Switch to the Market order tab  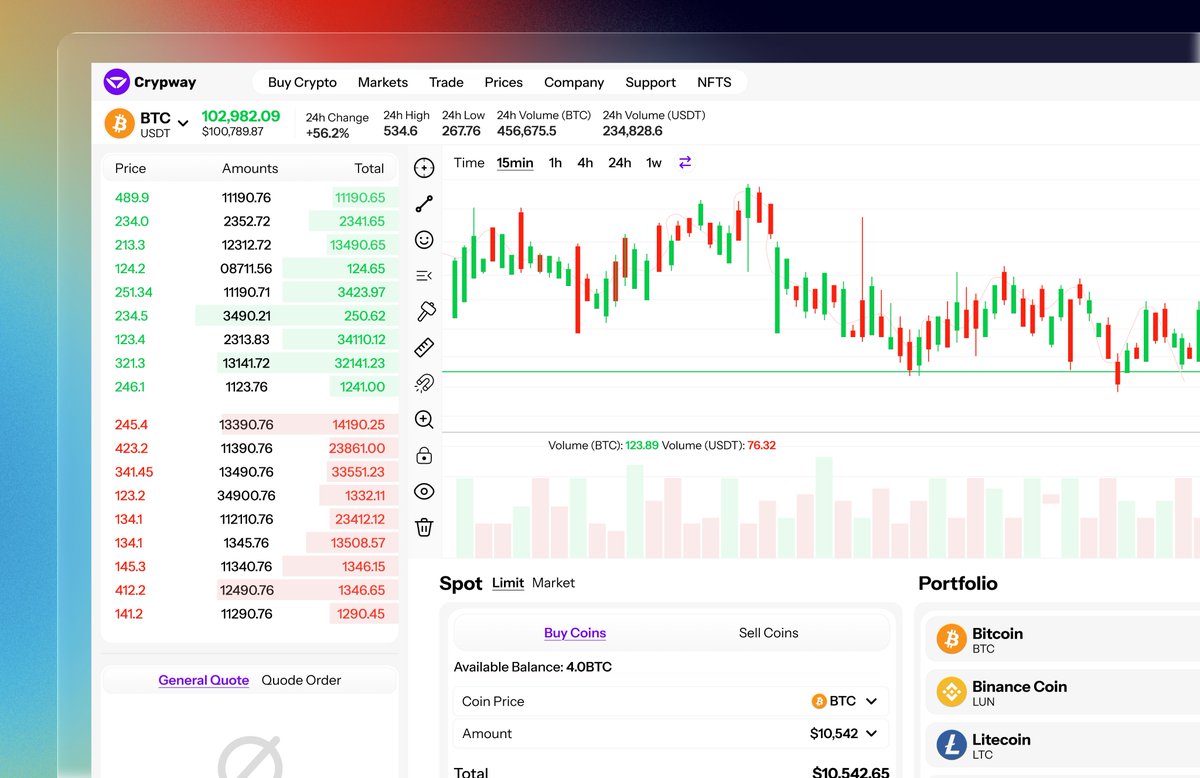pyautogui.click(x=553, y=582)
